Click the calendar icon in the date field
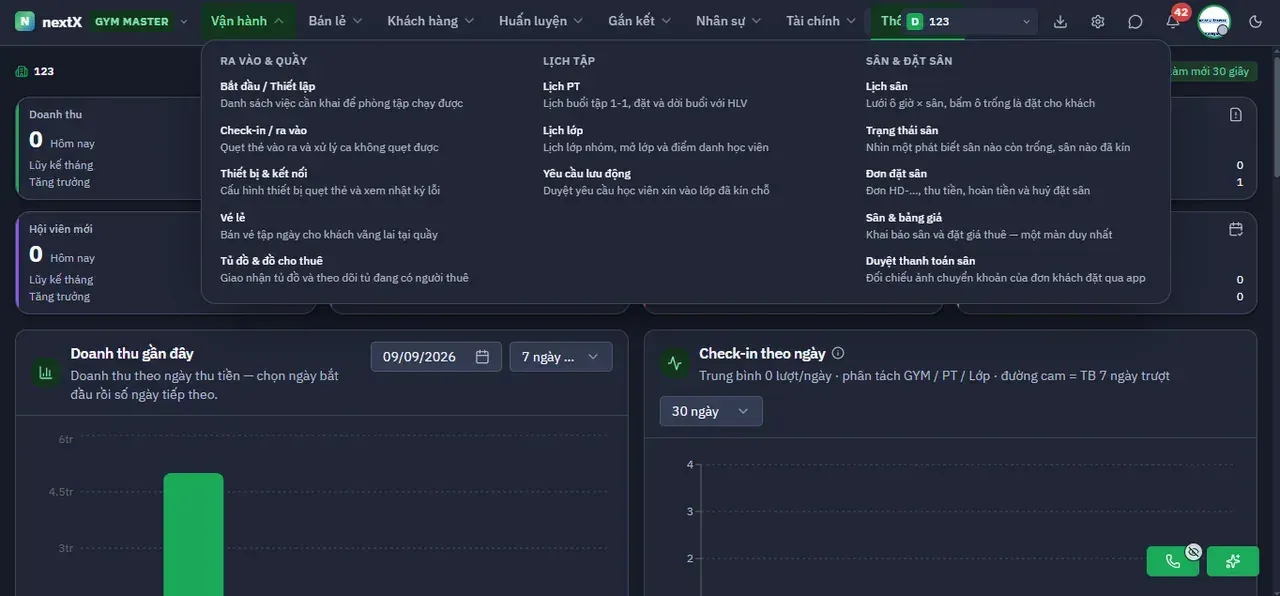 point(482,357)
